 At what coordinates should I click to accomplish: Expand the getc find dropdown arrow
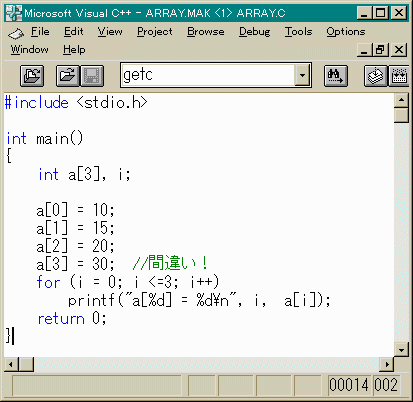coord(302,75)
